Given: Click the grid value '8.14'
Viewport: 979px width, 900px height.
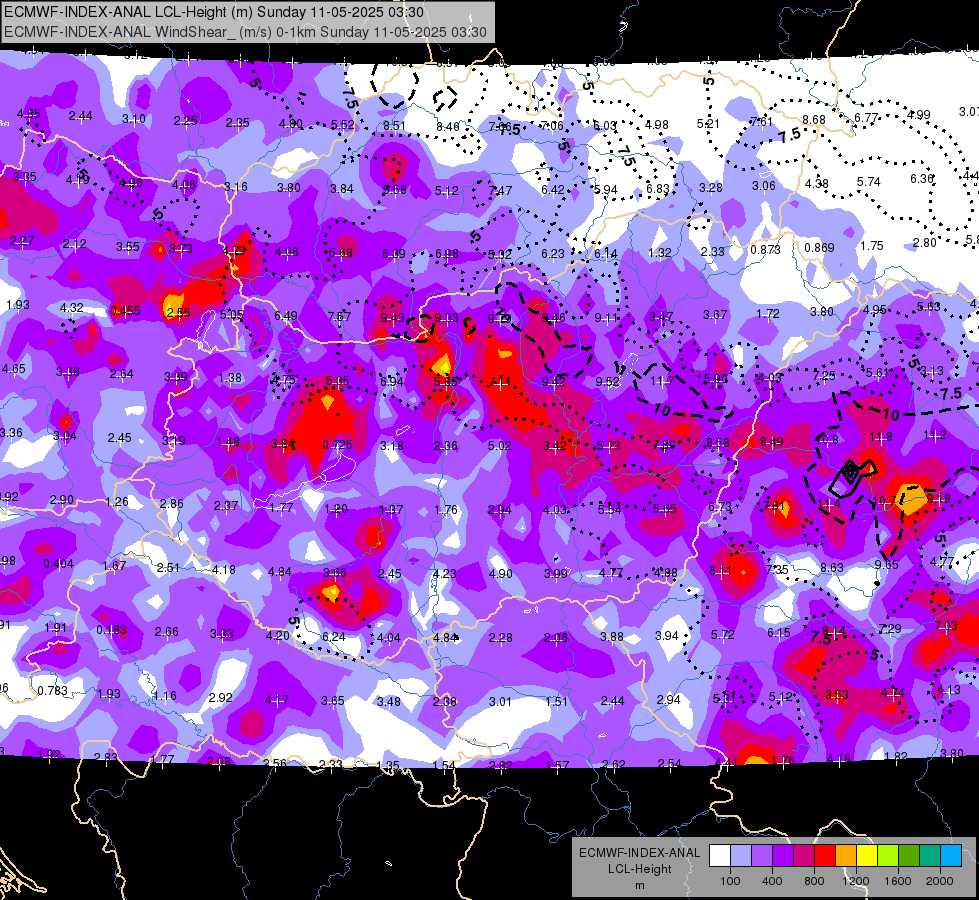Looking at the screenshot, I should point(834,630).
